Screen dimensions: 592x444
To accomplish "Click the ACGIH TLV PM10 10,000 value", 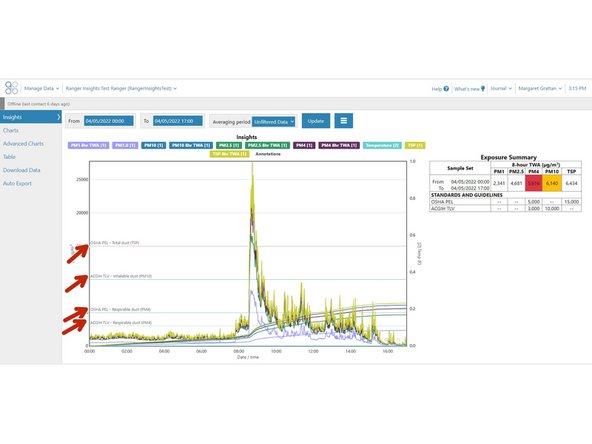I will pyautogui.click(x=552, y=208).
